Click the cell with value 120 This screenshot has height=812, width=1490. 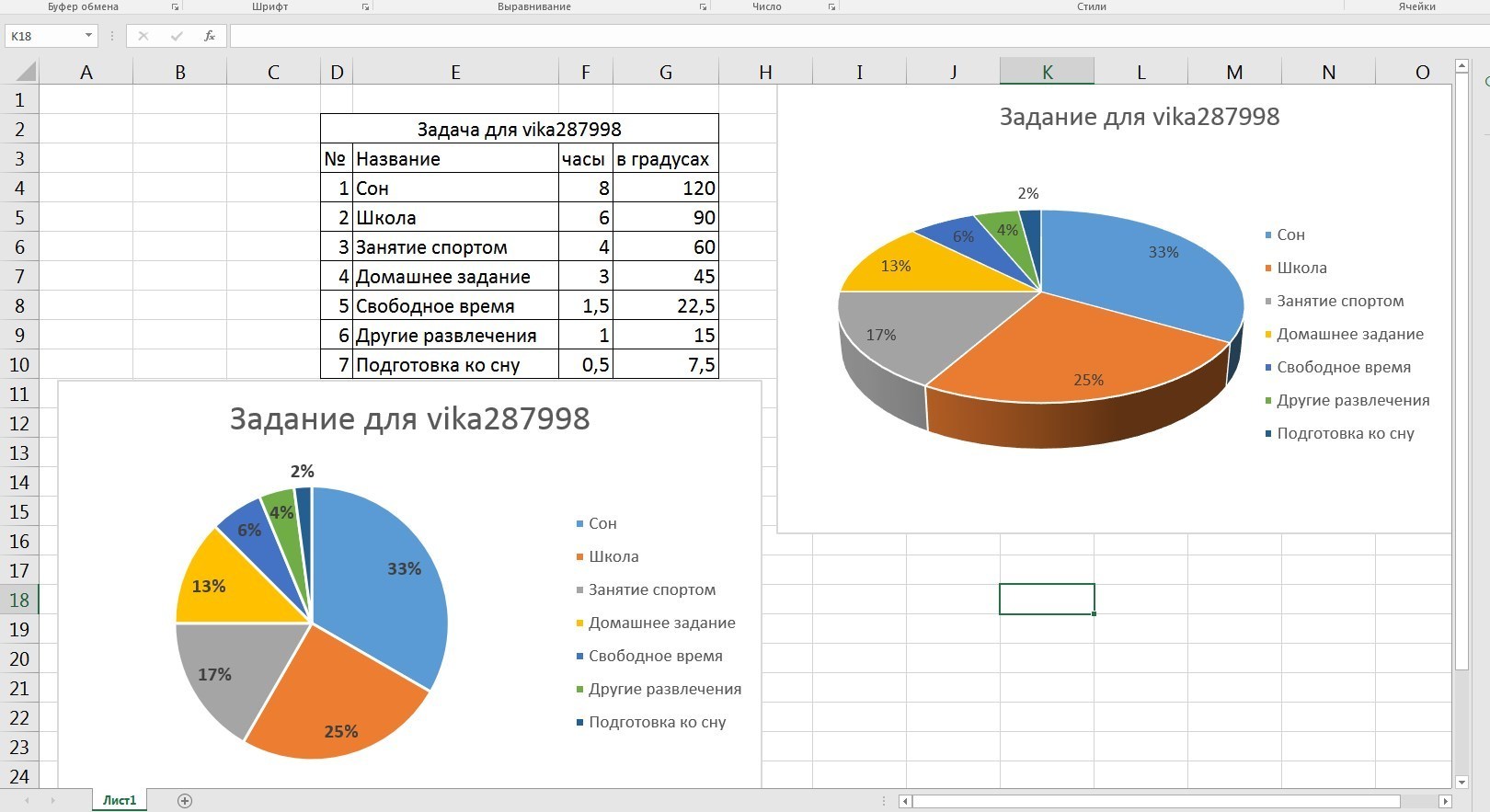[x=666, y=188]
